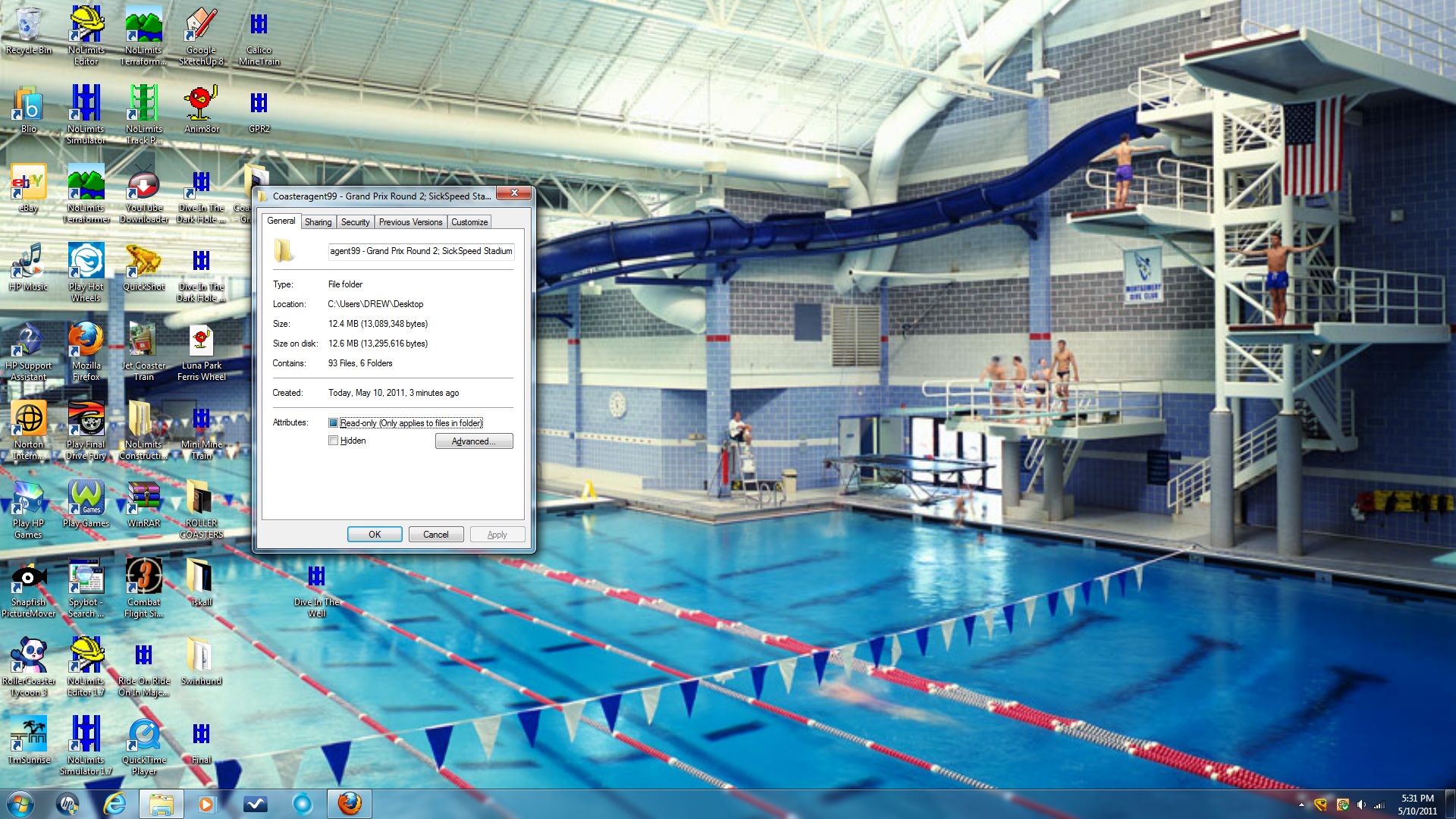The height and width of the screenshot is (819, 1456).
Task: Select the Luna Park Ferris Wheel icon
Action: 201,350
